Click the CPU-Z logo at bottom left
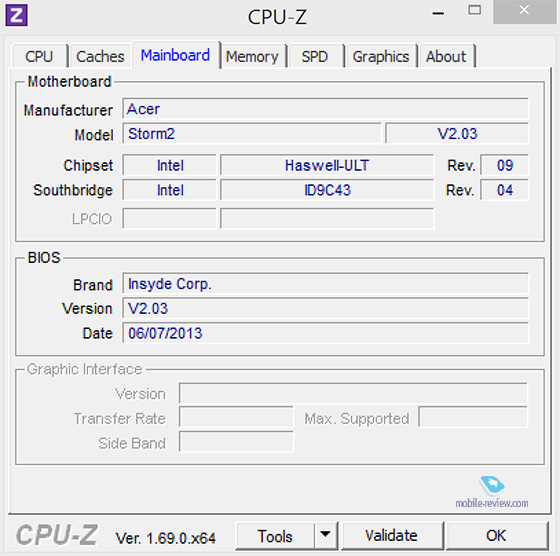This screenshot has height=556, width=560. click(x=57, y=535)
